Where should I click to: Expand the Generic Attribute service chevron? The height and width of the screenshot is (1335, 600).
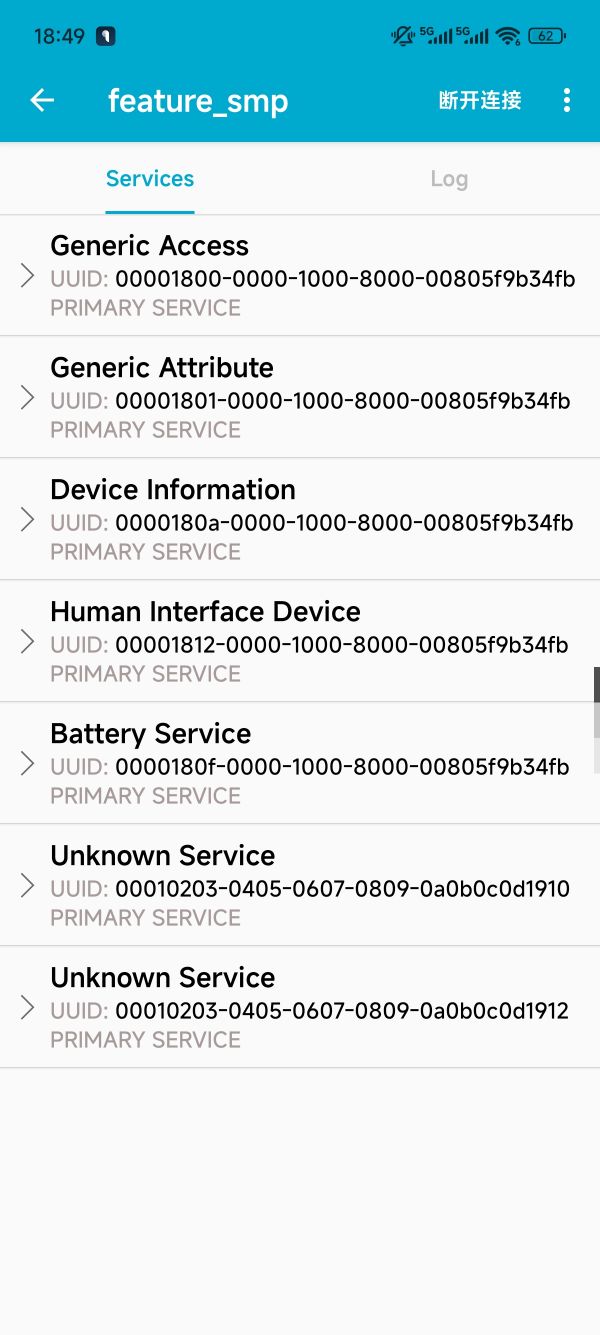click(x=28, y=398)
